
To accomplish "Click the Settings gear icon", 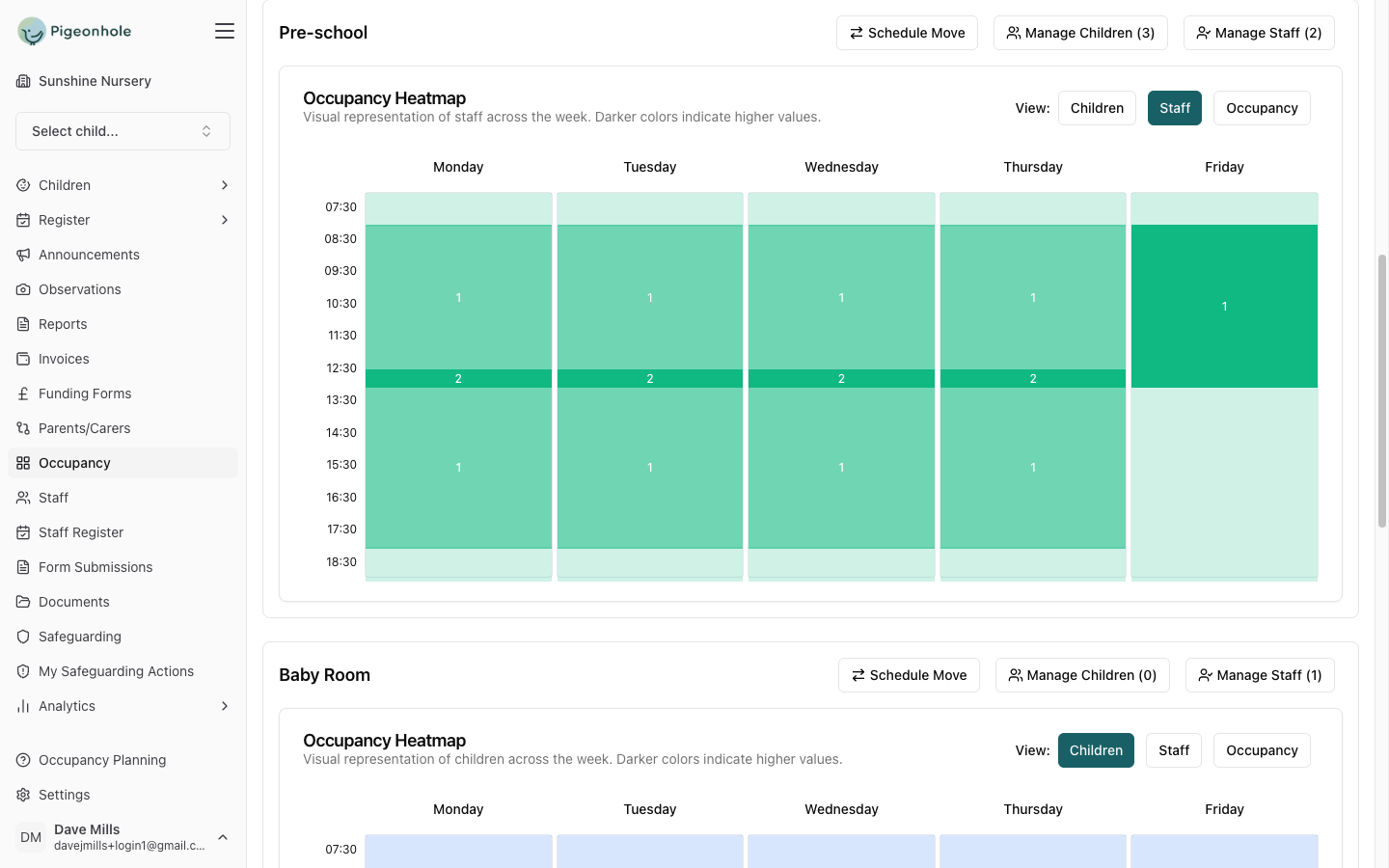I will [23, 795].
